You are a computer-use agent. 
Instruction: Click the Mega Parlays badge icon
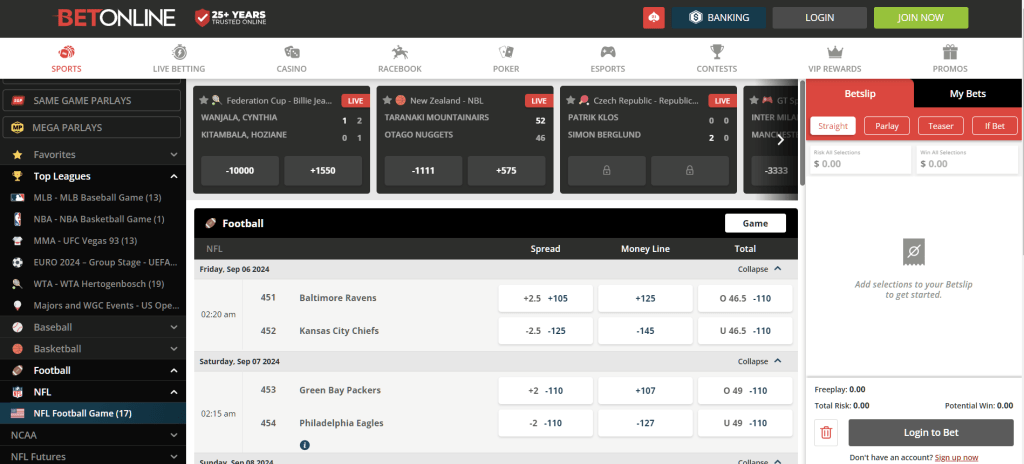tap(18, 127)
